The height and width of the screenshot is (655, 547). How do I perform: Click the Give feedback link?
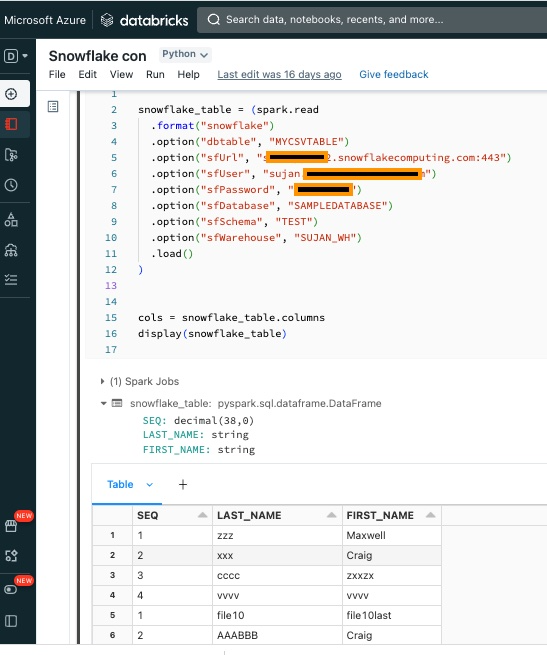point(394,74)
